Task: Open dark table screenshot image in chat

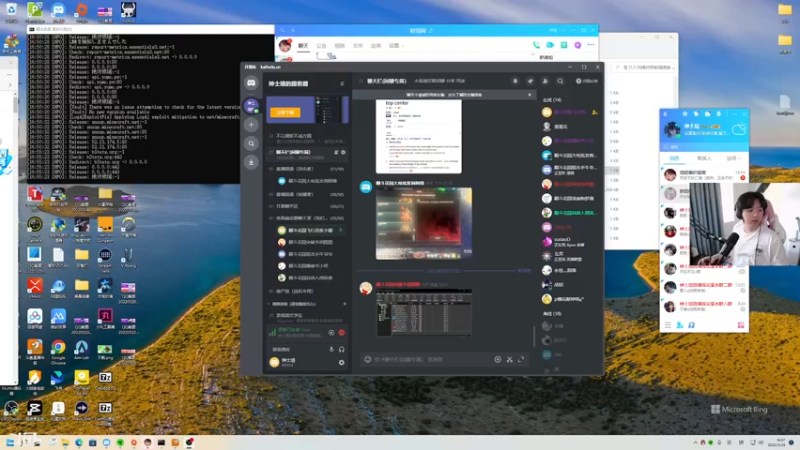Action: [x=424, y=313]
